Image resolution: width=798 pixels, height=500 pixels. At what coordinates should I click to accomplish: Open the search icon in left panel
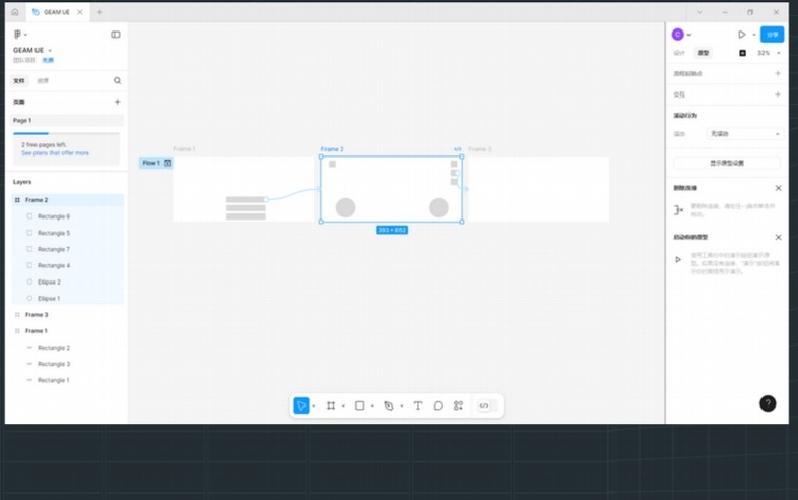(x=118, y=80)
